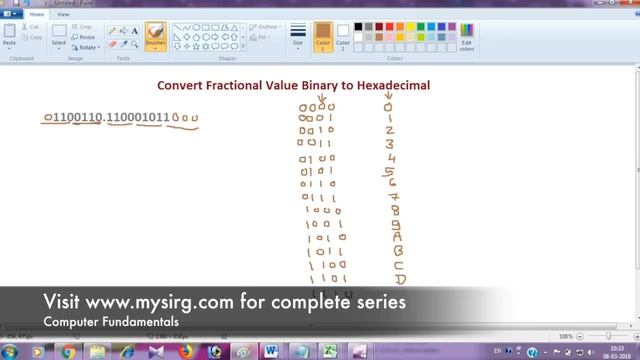Screen dimensions: 640x360
Task: Choose the Five-point star shape
Action: pyautogui.click(x=196, y=47)
